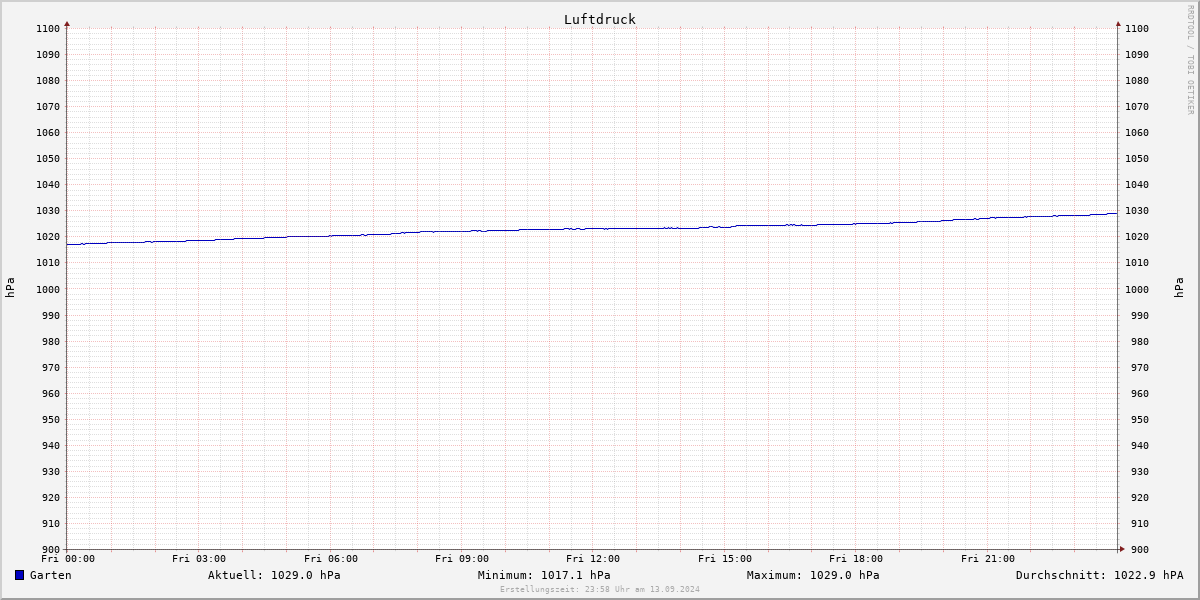1200x600 pixels.
Task: Click the Fri 15:00 time axis label
Action: pyautogui.click(x=725, y=559)
